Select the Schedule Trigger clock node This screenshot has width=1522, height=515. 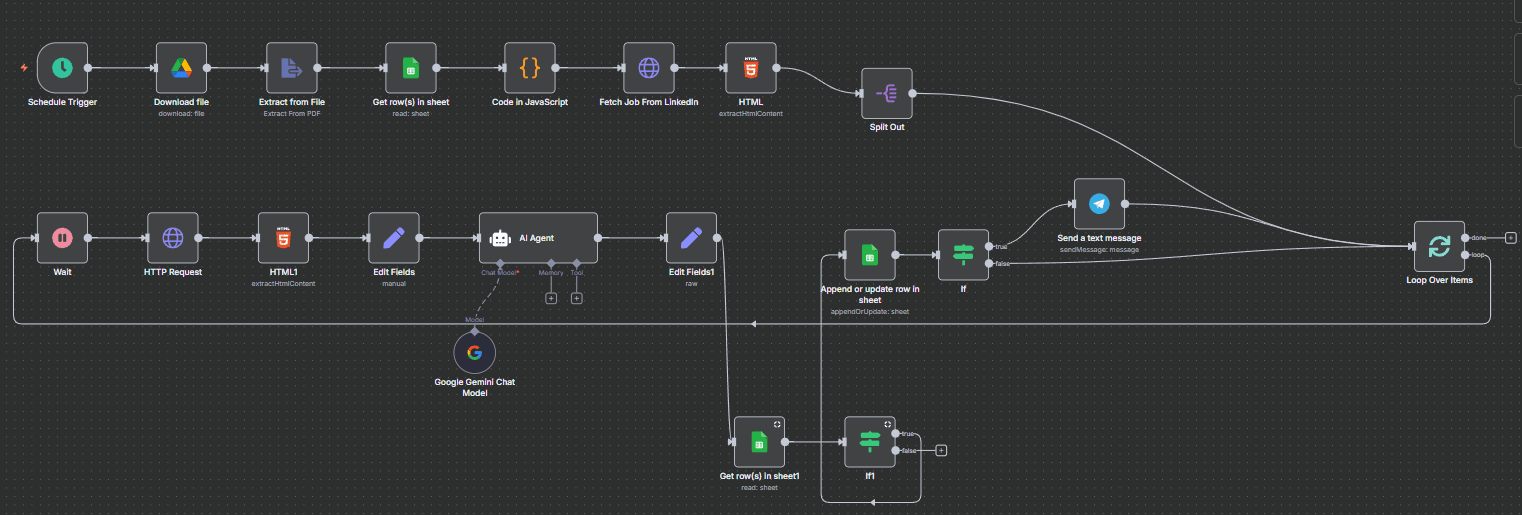(x=62, y=68)
